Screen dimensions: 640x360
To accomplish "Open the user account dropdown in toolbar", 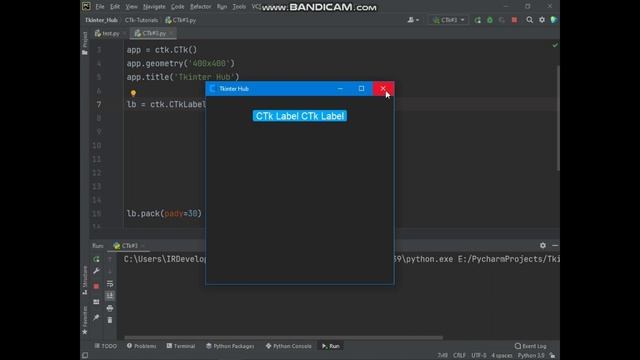I will (x=413, y=20).
